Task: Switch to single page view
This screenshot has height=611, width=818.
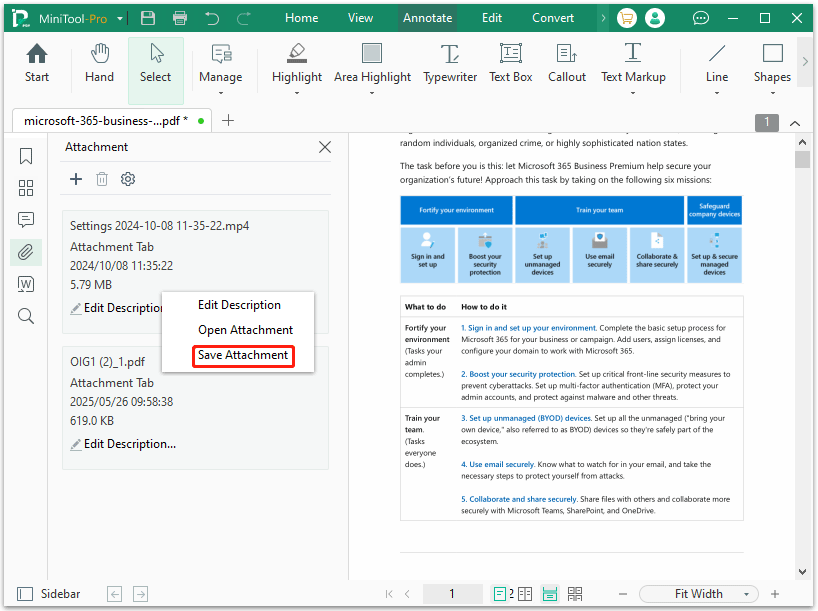Action: coord(499,594)
